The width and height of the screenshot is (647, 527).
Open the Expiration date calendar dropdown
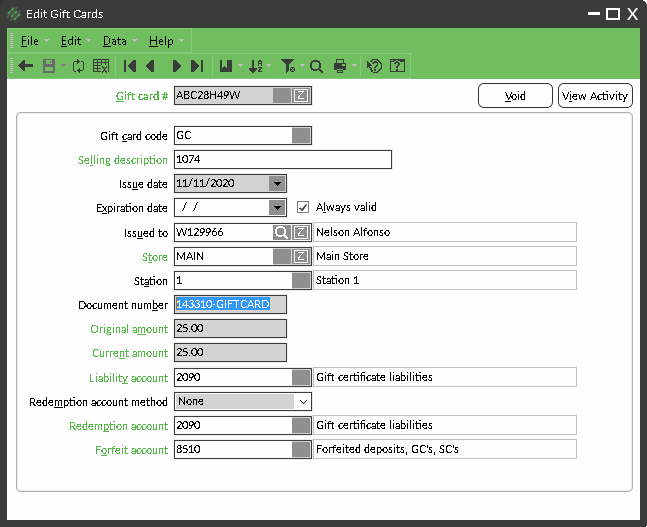(x=277, y=208)
